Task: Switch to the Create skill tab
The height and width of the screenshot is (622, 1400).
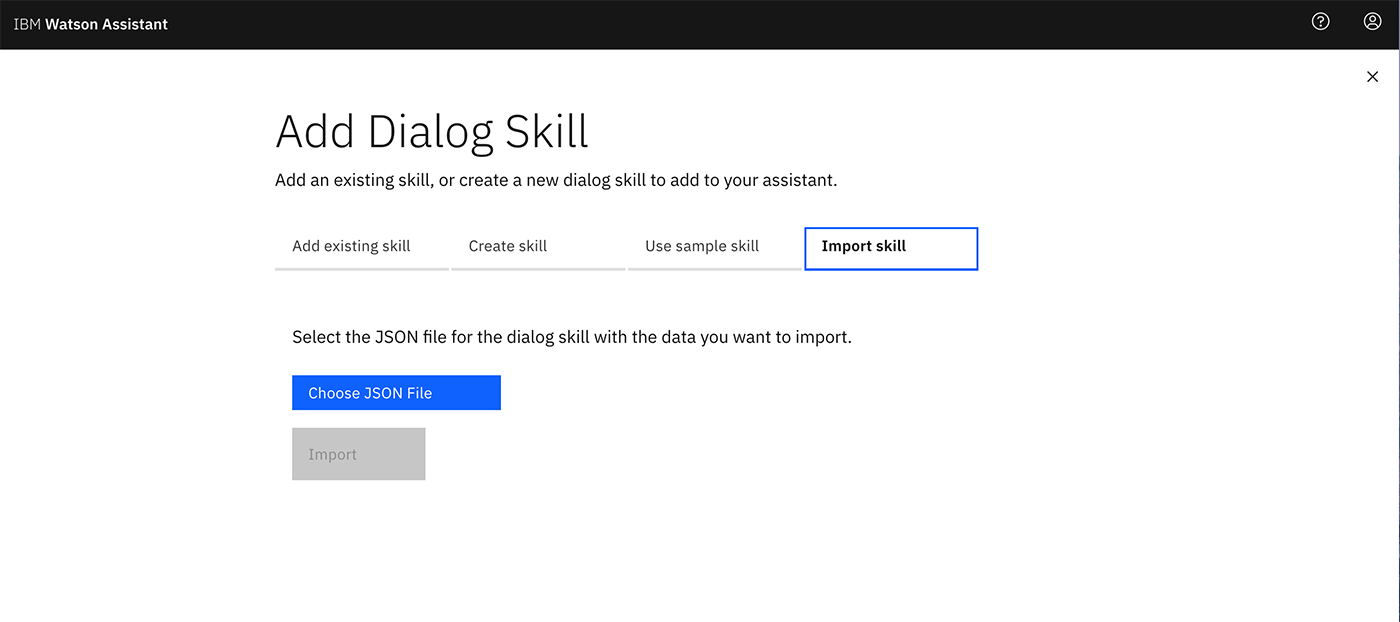Action: (x=538, y=248)
